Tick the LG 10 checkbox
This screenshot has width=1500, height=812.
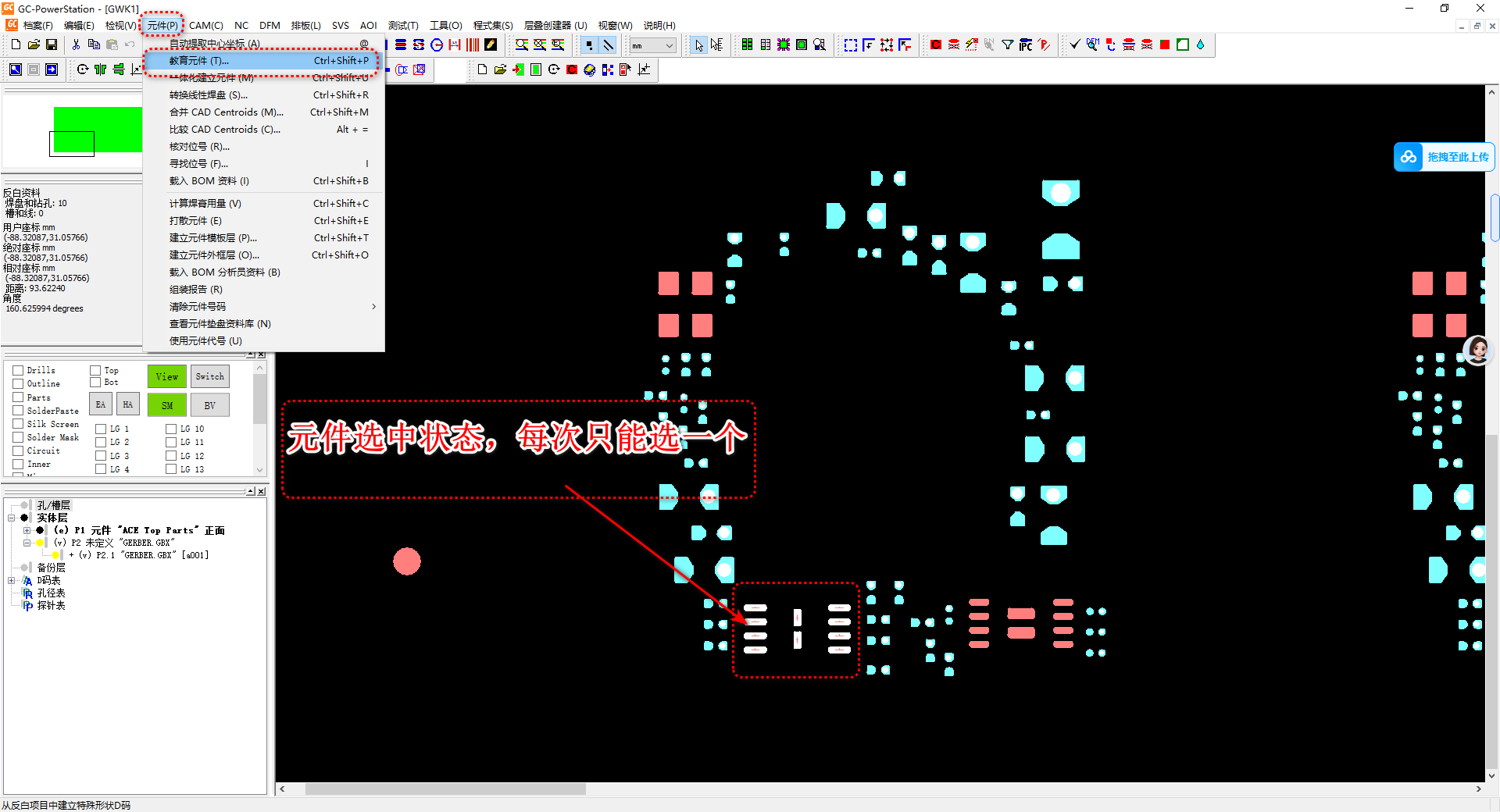click(x=171, y=429)
